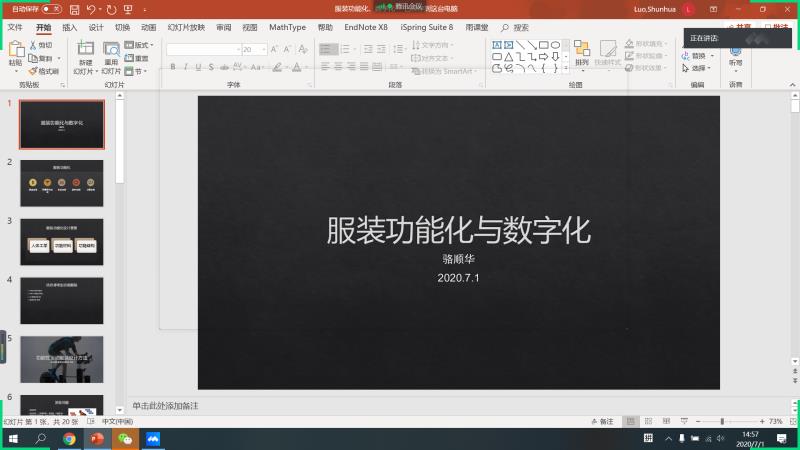Select the Format Painter (格式刷) tool
This screenshot has width=800, height=450.
pyautogui.click(x=44, y=71)
